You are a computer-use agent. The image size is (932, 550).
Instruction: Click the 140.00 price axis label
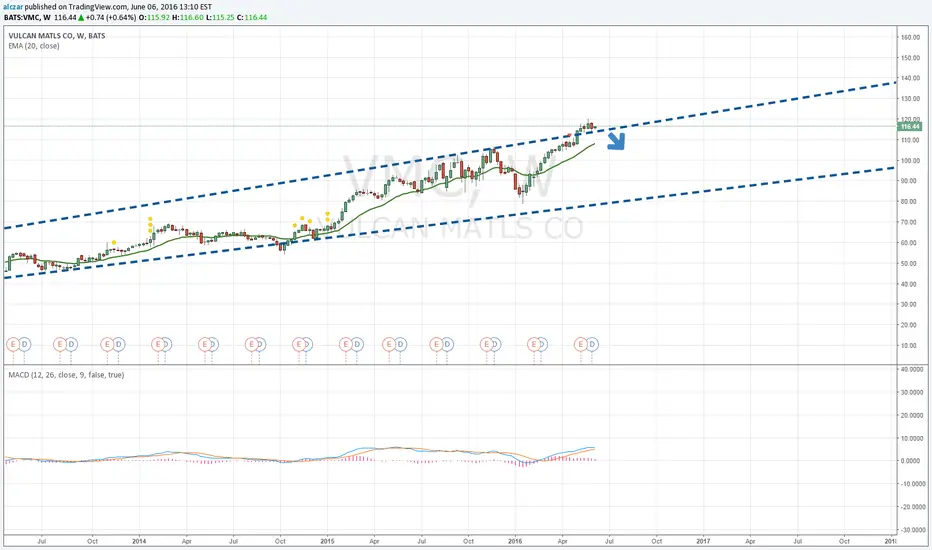tap(910, 78)
